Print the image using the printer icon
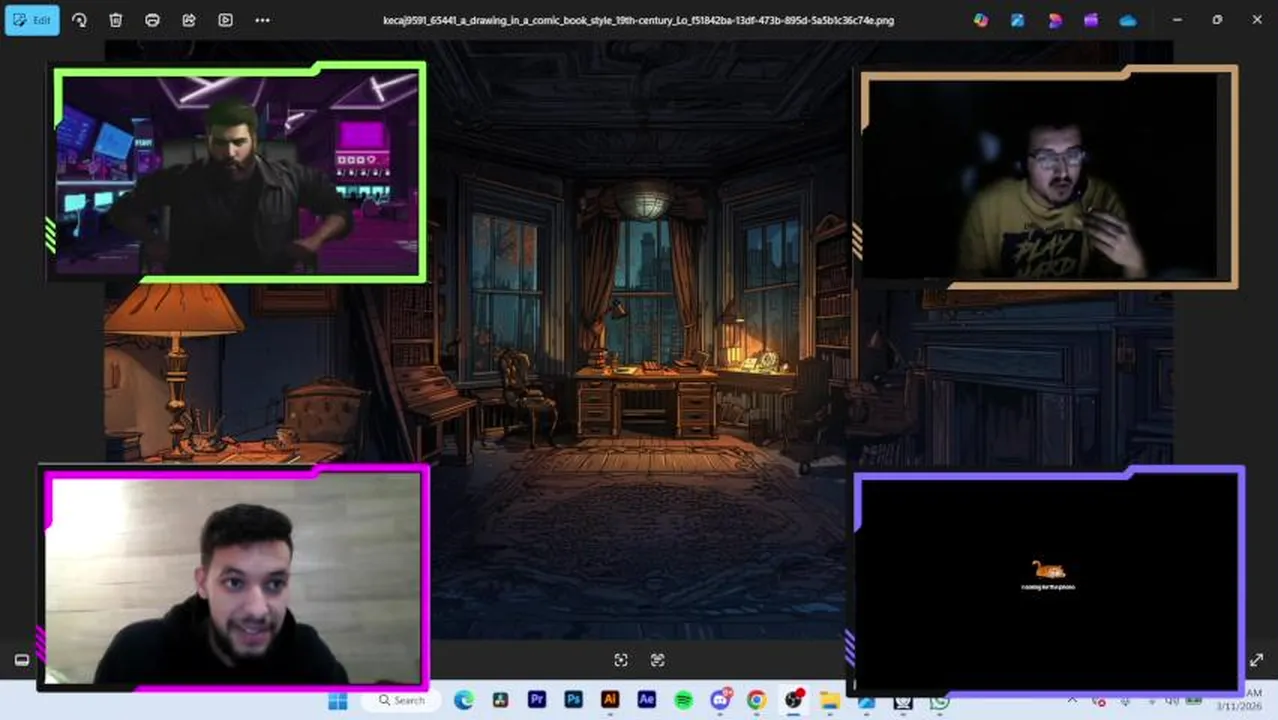Screen dimensions: 1278x720 (x=152, y=20)
